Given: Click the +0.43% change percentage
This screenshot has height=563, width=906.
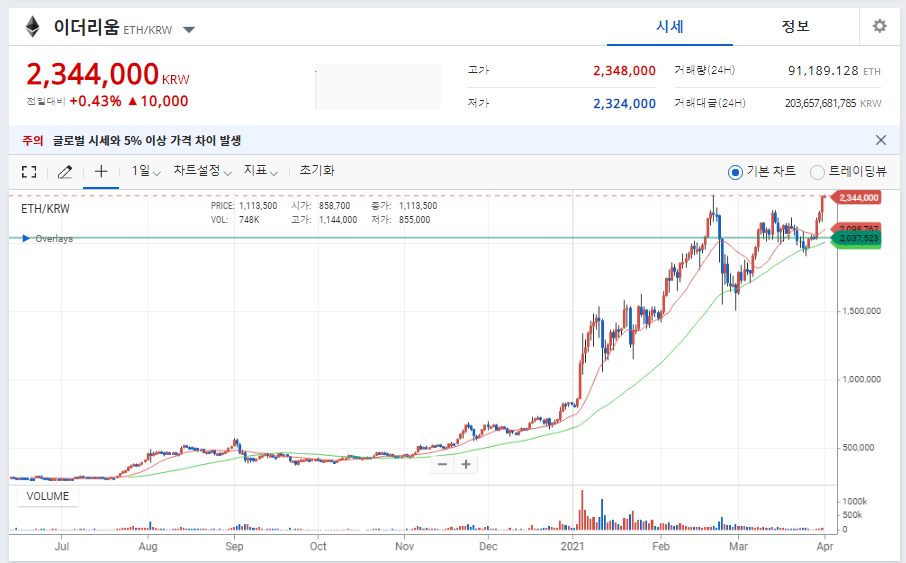Looking at the screenshot, I should click(95, 101).
